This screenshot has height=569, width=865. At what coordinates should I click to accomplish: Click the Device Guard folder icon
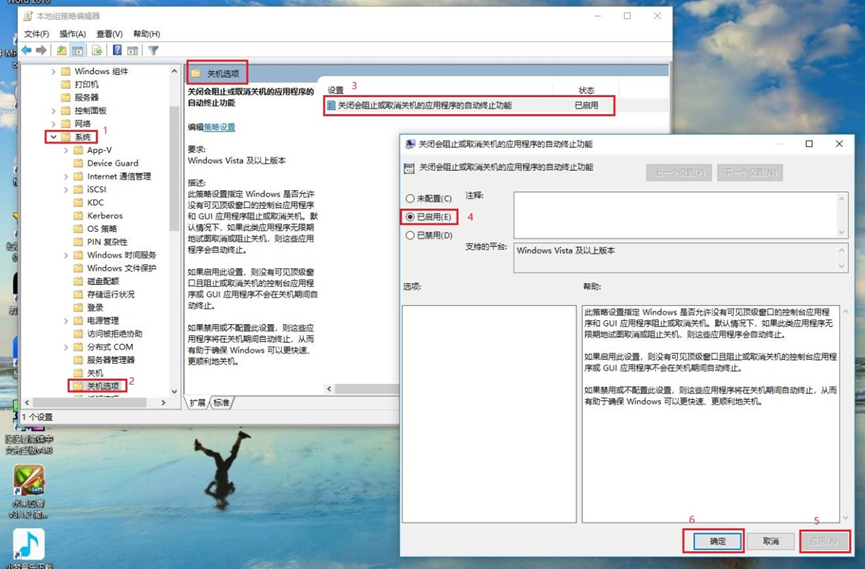tap(78, 163)
